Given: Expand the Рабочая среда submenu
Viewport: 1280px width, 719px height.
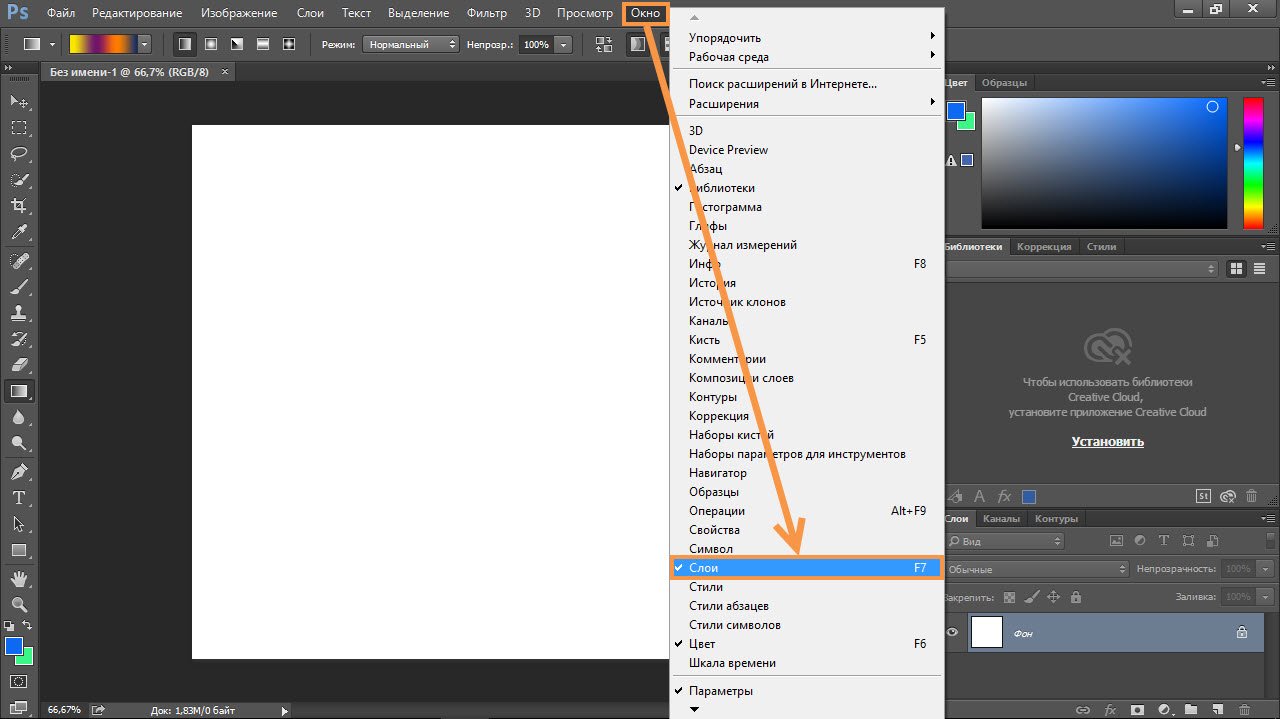Looking at the screenshot, I should coord(729,57).
